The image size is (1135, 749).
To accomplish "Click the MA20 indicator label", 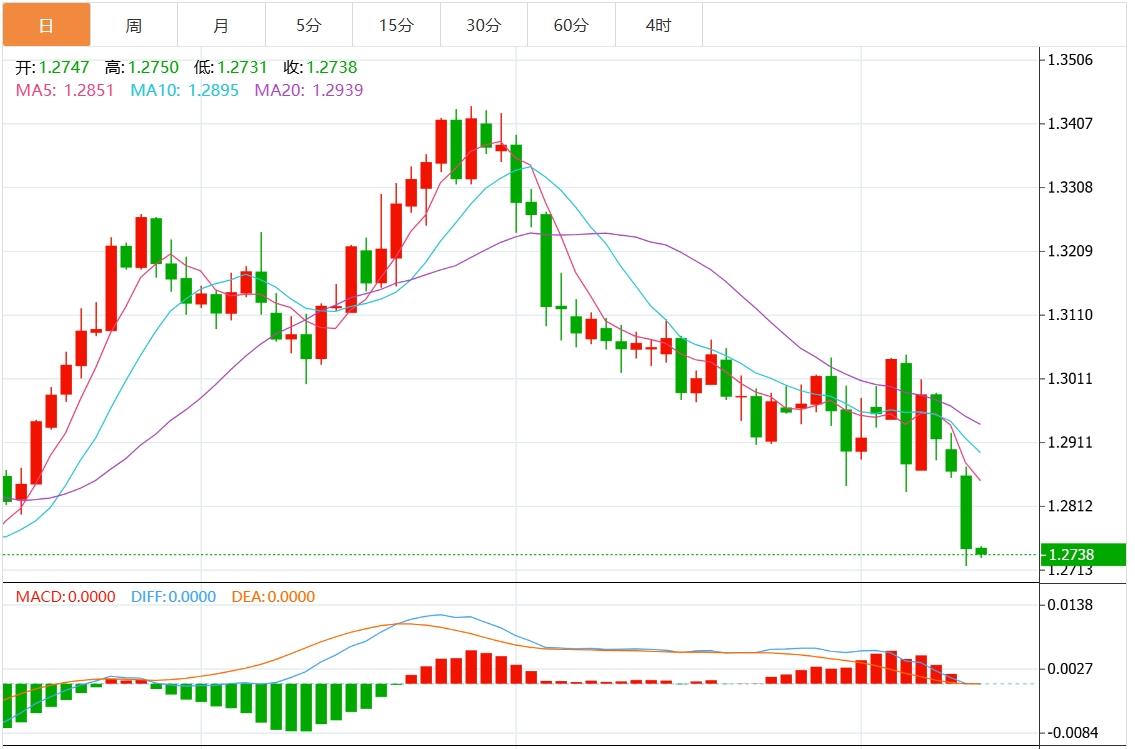I will 308,90.
